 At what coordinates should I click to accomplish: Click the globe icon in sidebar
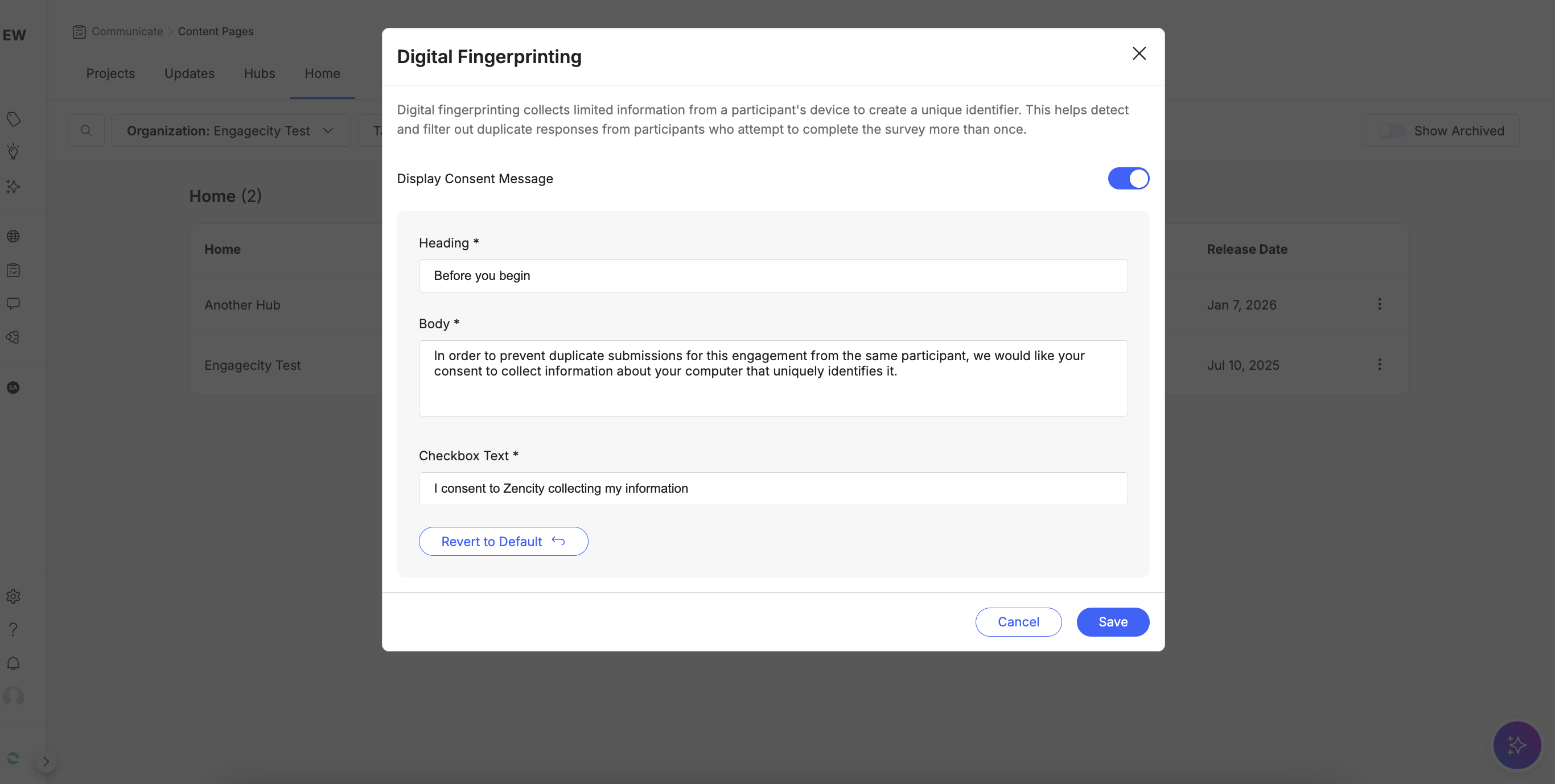[13, 236]
